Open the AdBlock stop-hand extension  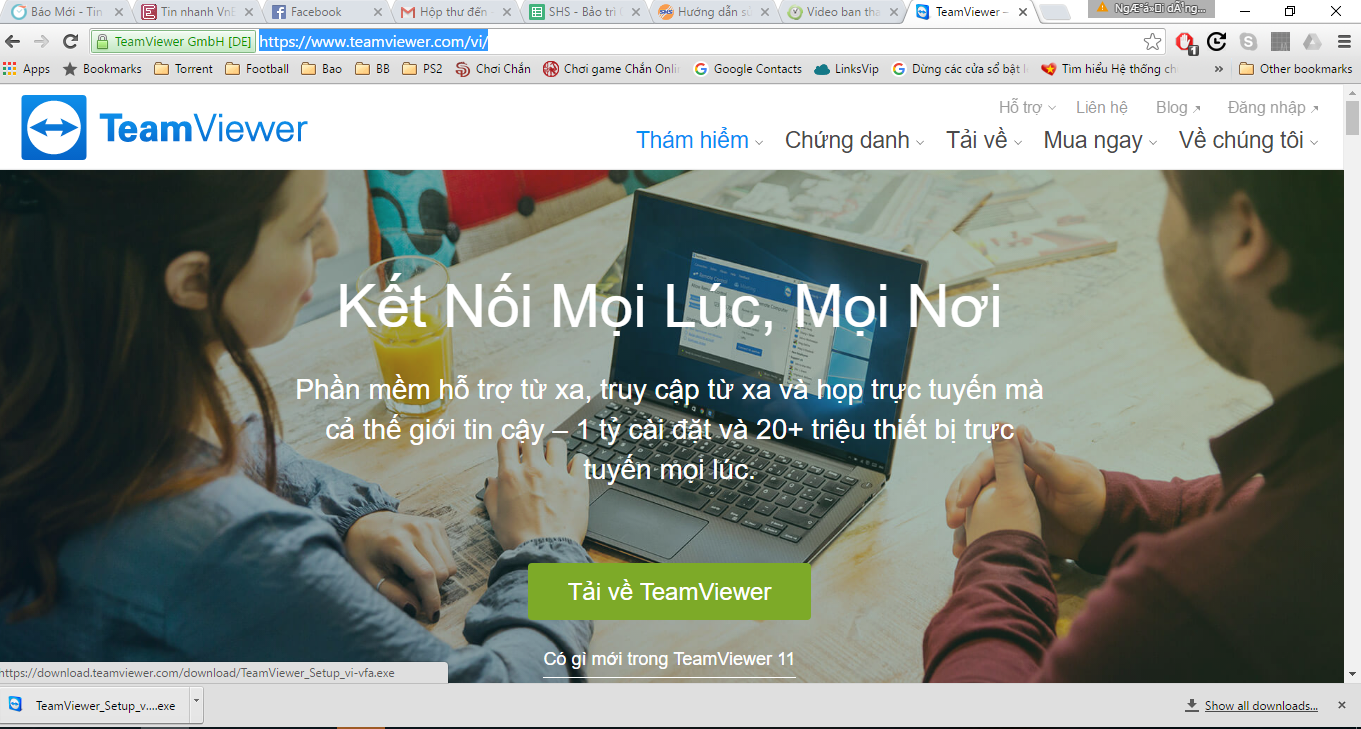pyautogui.click(x=1186, y=42)
